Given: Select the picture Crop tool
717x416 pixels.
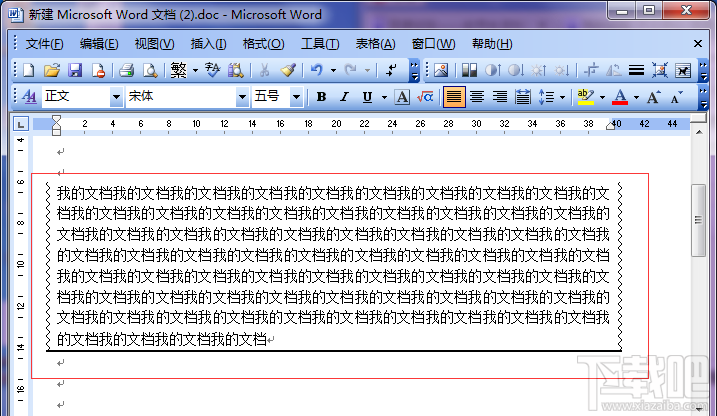Looking at the screenshot, I should pos(591,70).
